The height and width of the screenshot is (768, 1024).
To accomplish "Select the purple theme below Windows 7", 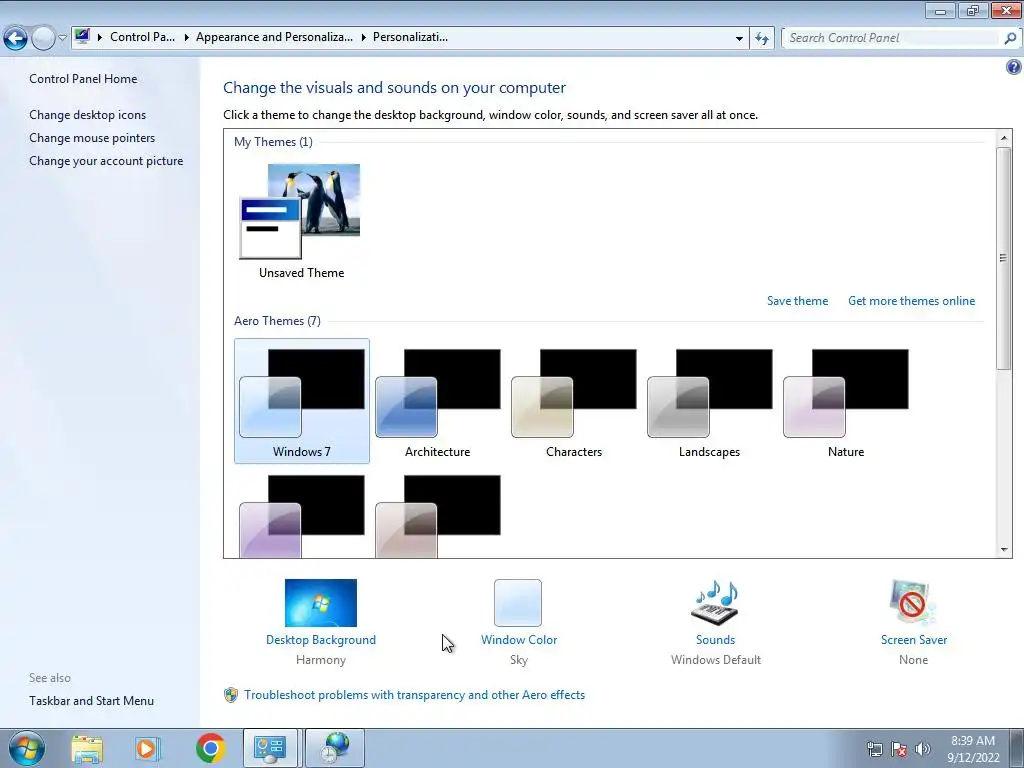I will [x=302, y=516].
